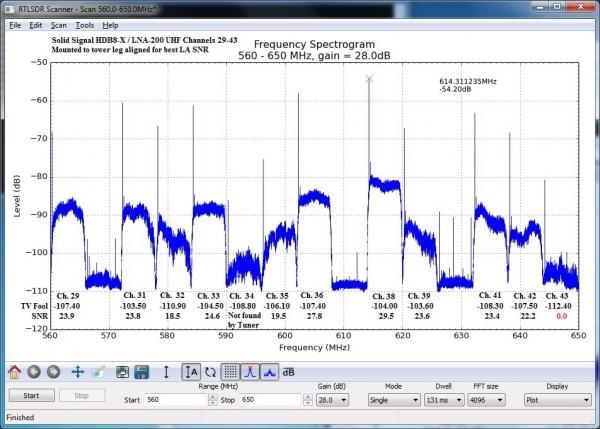Select the Pan axes tool
Screen dimensions: 600x429
point(77,372)
